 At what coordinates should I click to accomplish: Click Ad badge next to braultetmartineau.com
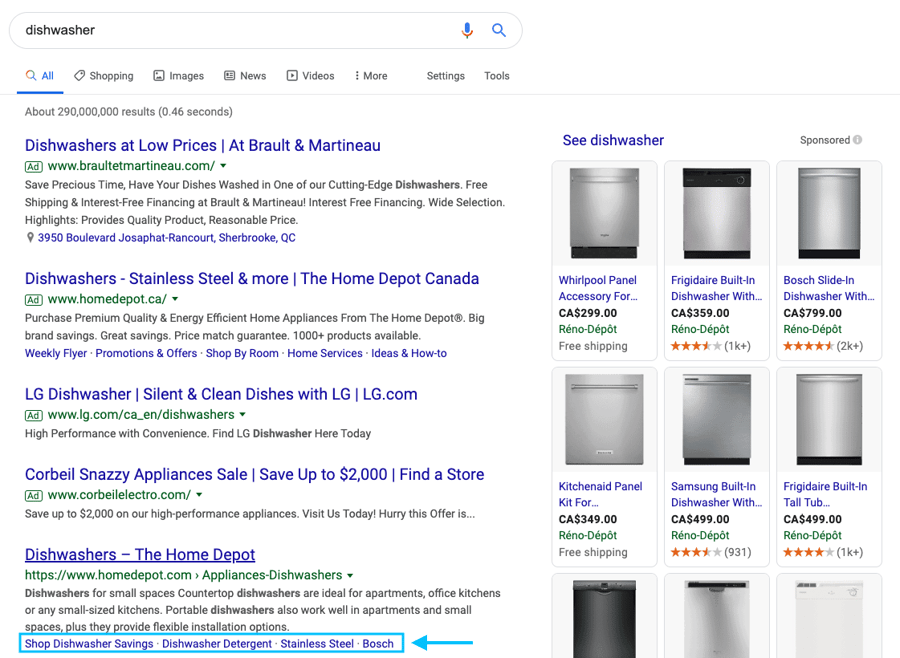point(34,167)
